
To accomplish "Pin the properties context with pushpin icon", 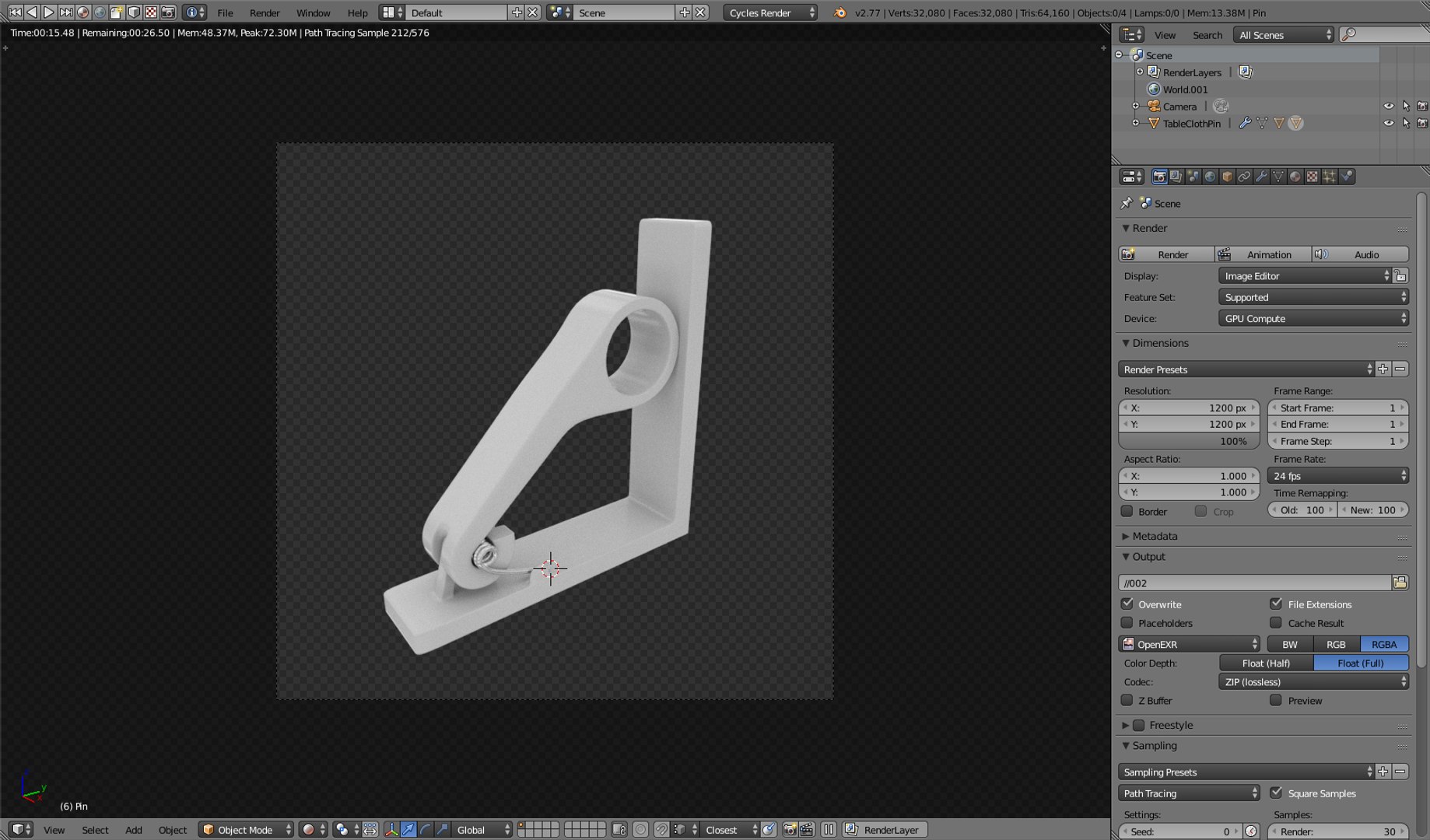I will 1127,203.
